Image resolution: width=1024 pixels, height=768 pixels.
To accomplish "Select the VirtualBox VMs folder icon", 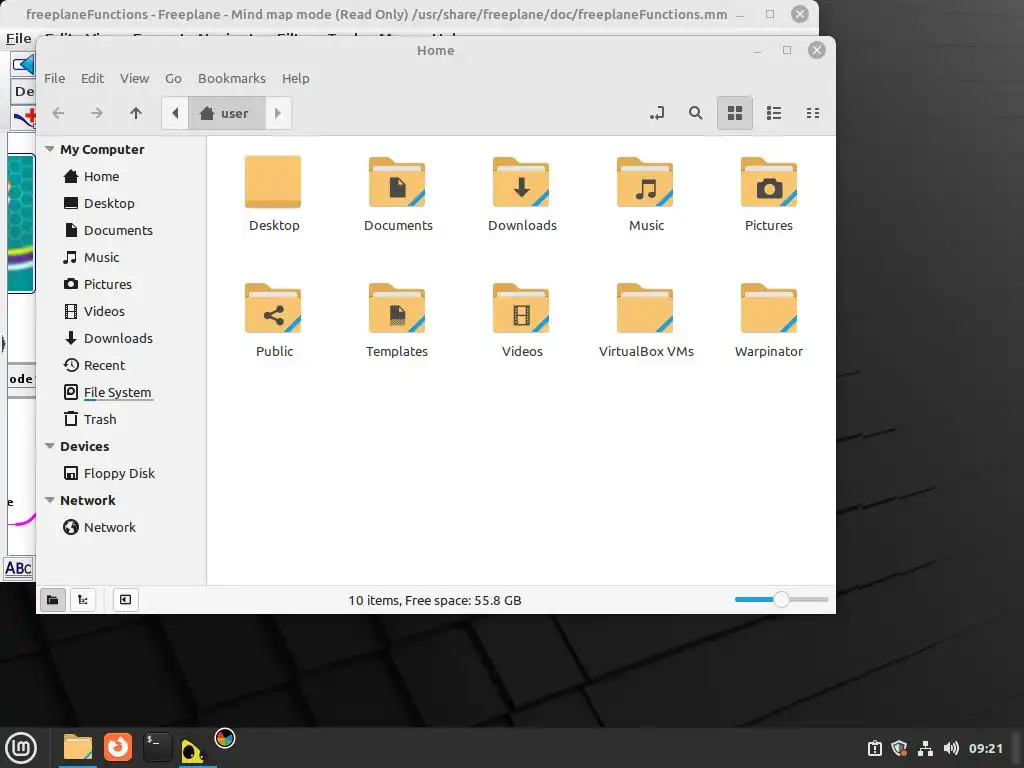I will tap(645, 308).
